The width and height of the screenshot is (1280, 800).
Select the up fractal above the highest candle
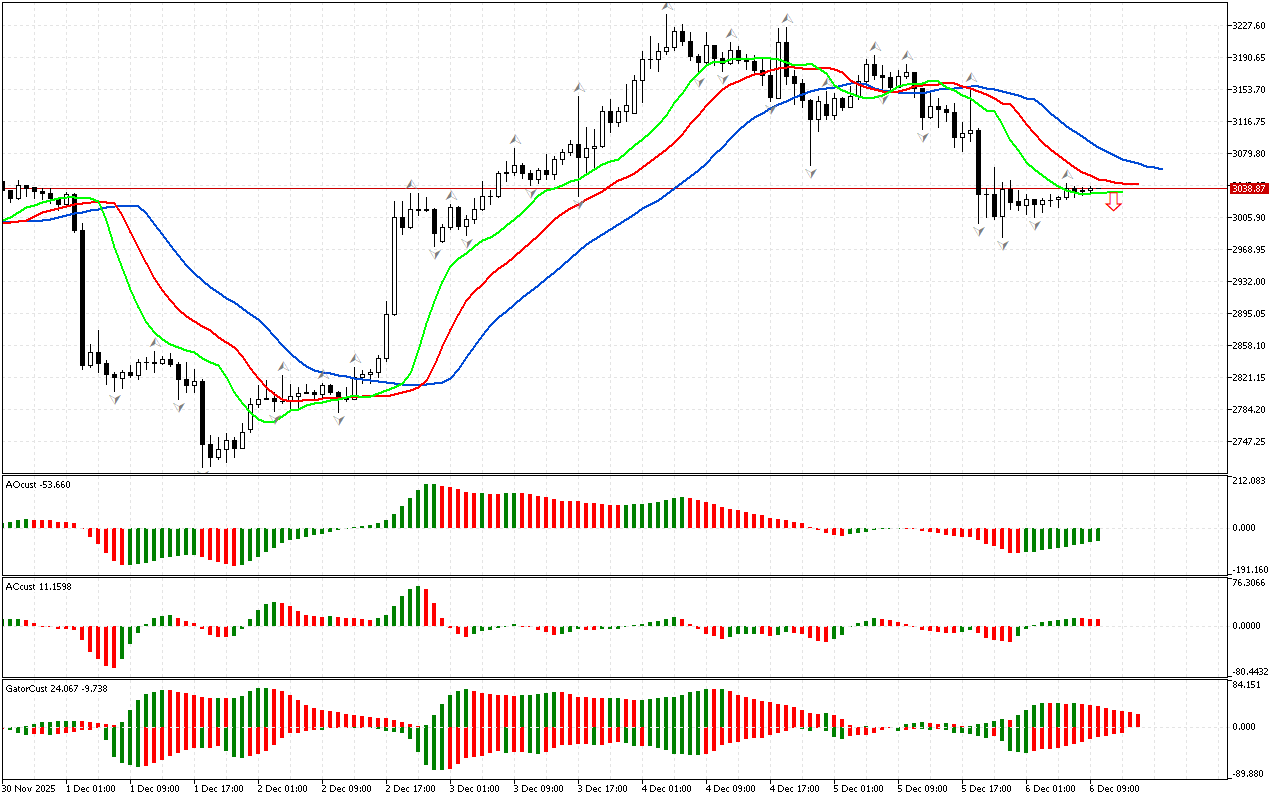point(667,8)
